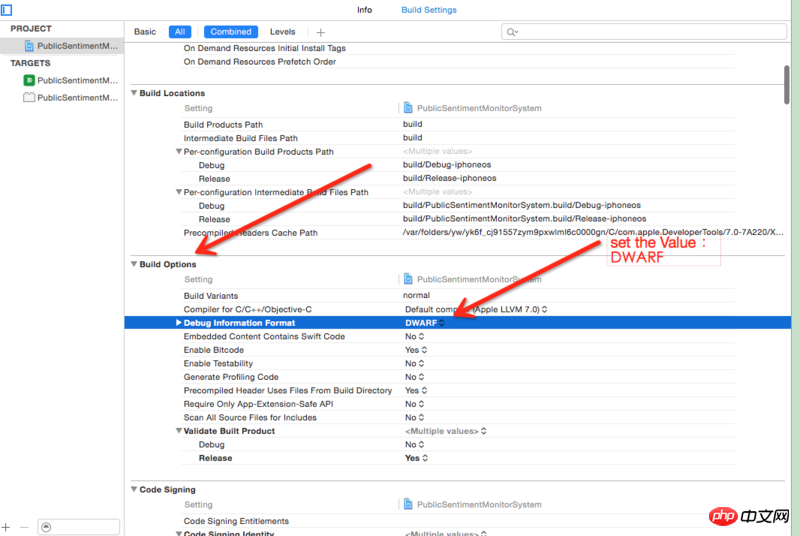Open the DWARF value dropdown
The image size is (800, 536).
[424, 323]
